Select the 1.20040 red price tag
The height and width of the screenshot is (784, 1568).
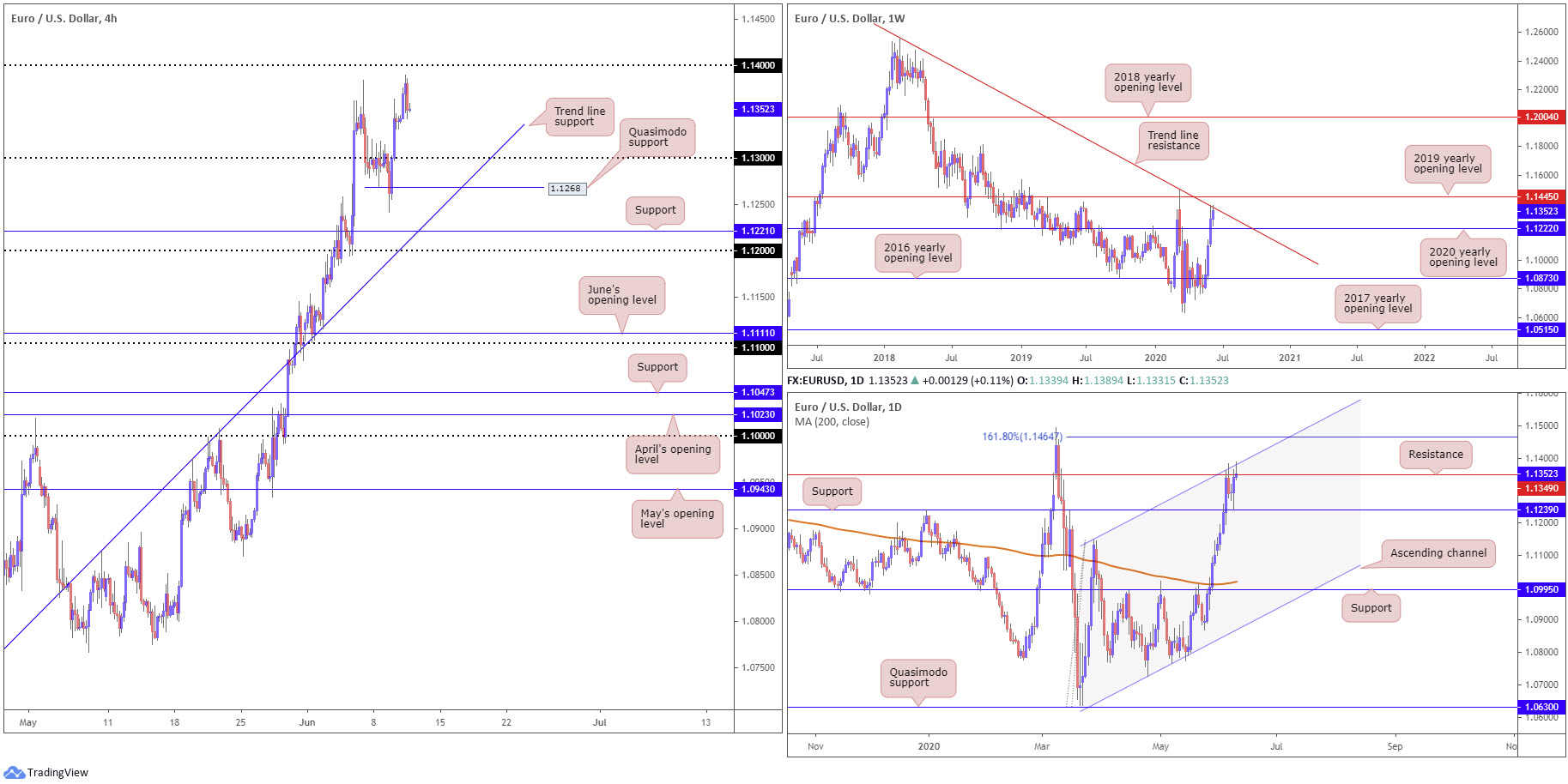(x=1541, y=117)
